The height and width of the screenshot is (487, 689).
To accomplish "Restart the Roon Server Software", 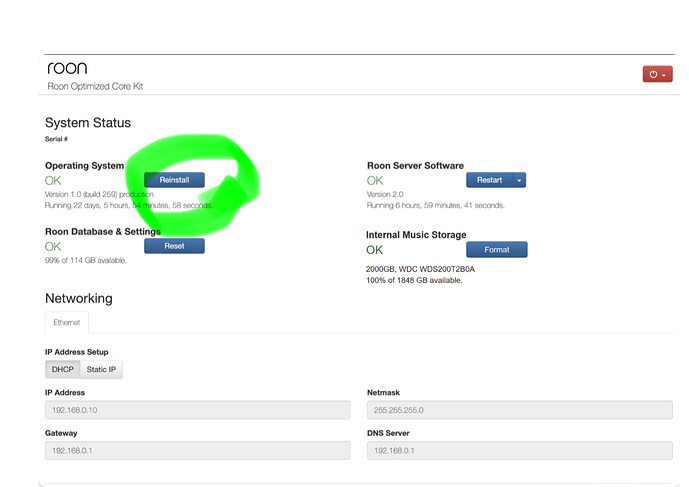I will (x=490, y=180).
